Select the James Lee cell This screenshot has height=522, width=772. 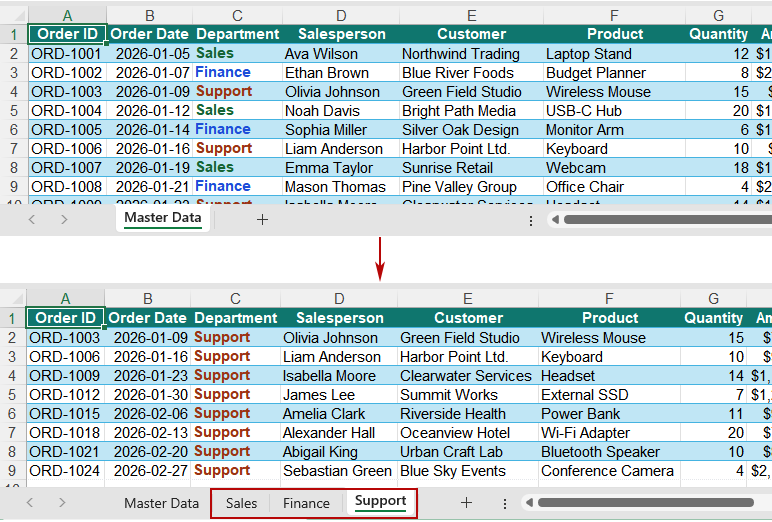tap(339, 395)
